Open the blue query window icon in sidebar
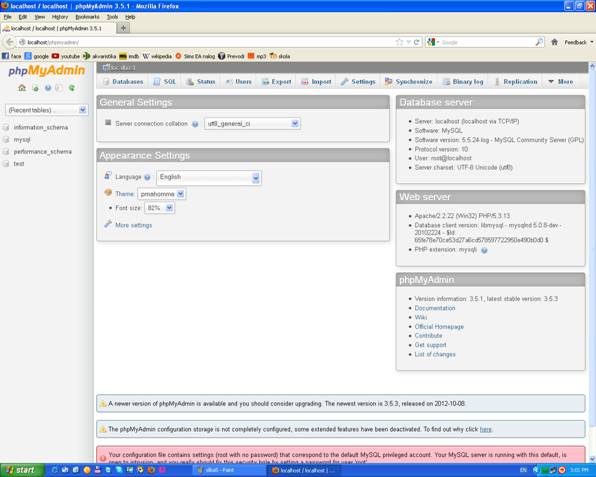 click(x=48, y=88)
